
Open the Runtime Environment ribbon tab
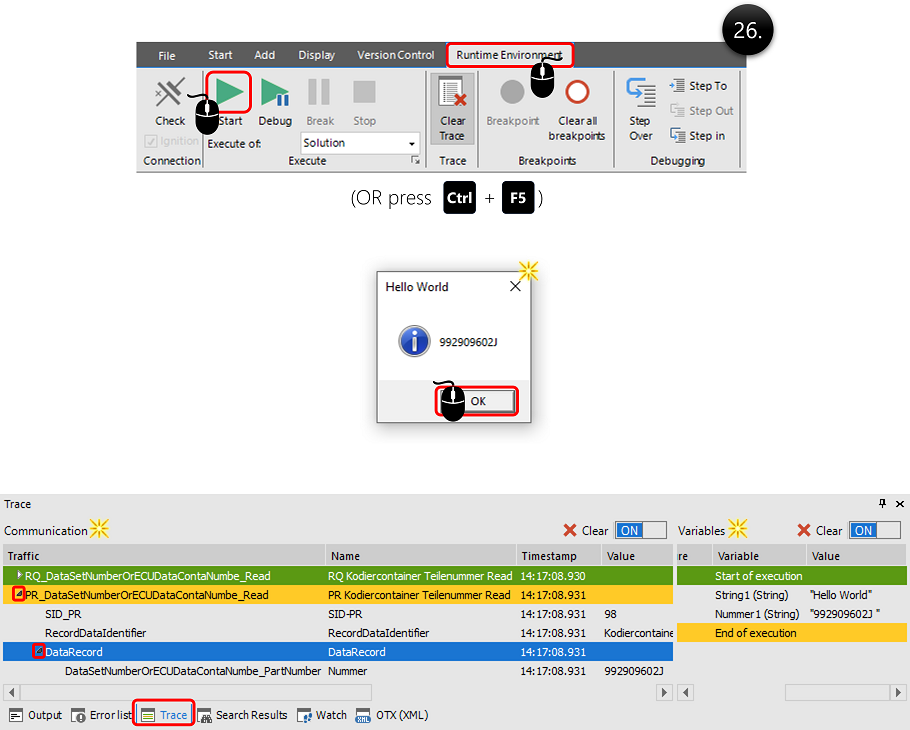pos(509,55)
